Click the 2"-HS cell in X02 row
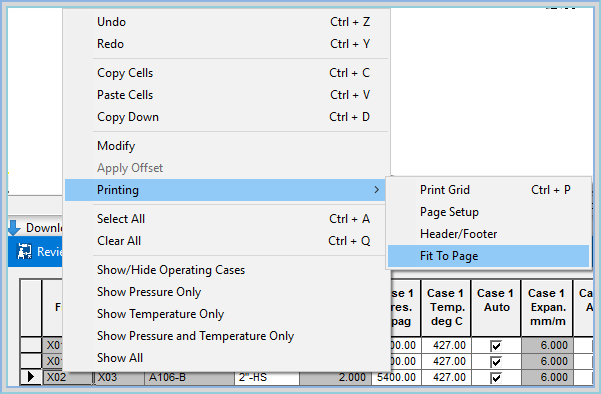Screen dimensions: 601x394 pyautogui.click(x=267, y=378)
